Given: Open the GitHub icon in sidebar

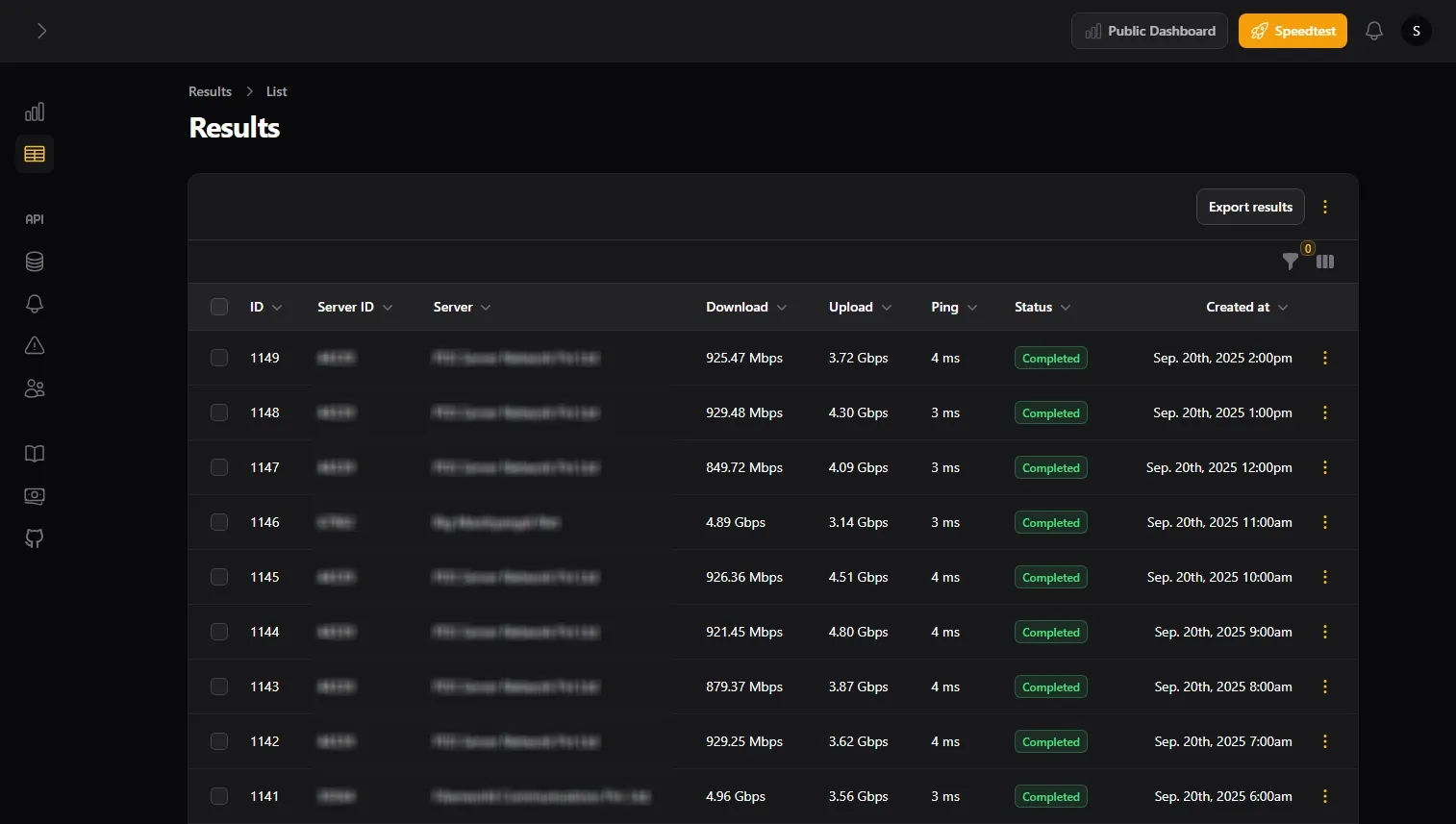Looking at the screenshot, I should click(35, 538).
